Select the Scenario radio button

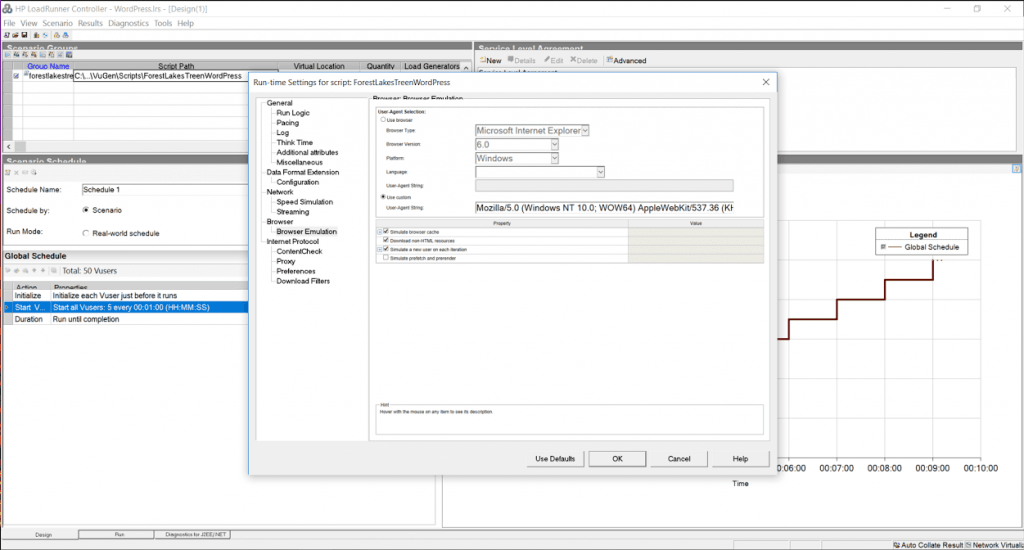click(86, 210)
